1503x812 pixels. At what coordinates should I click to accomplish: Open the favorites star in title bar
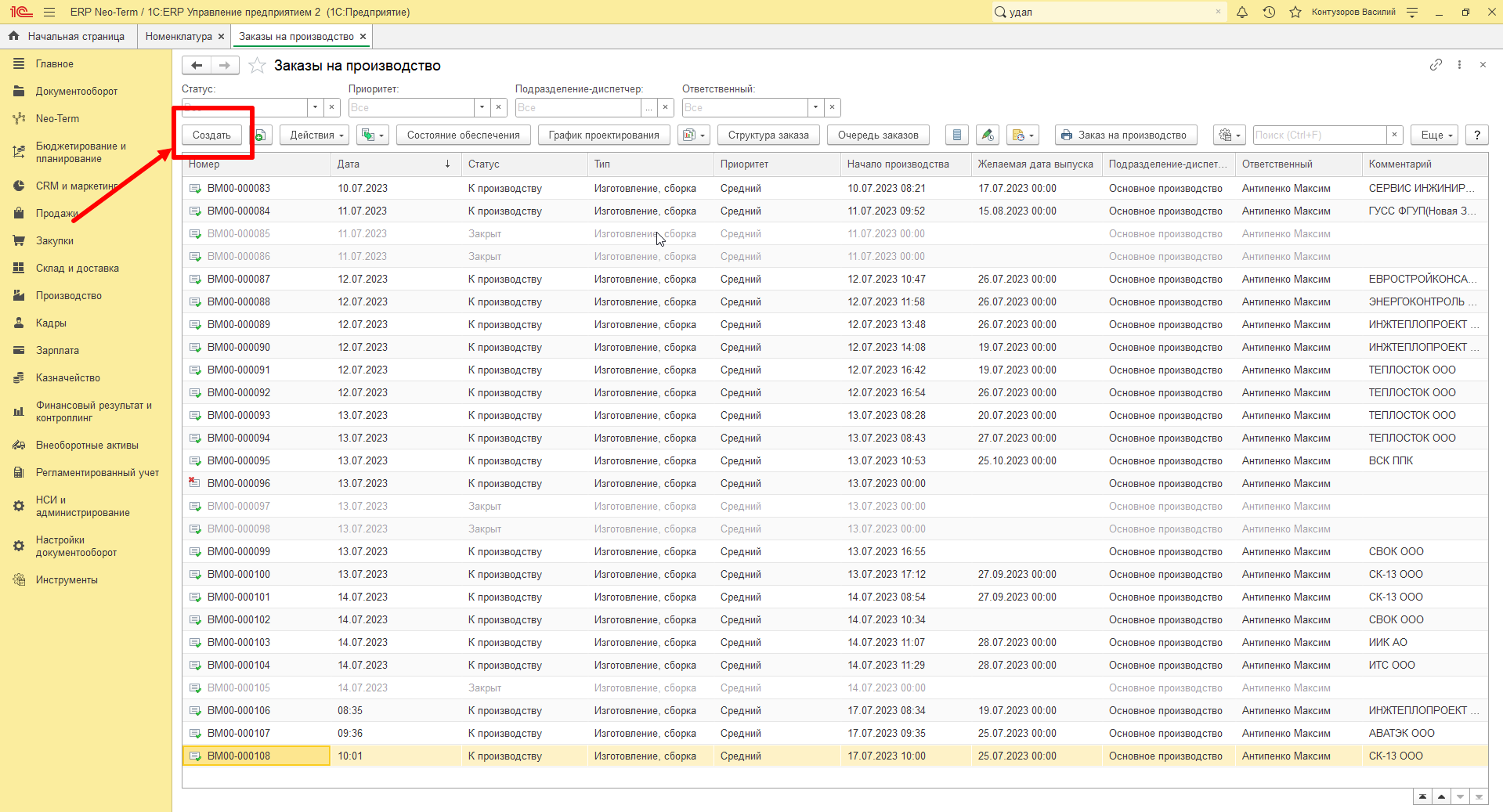coord(1295,12)
